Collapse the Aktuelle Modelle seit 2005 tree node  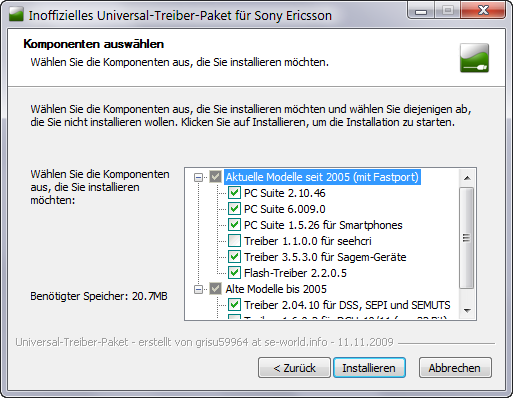(198, 177)
